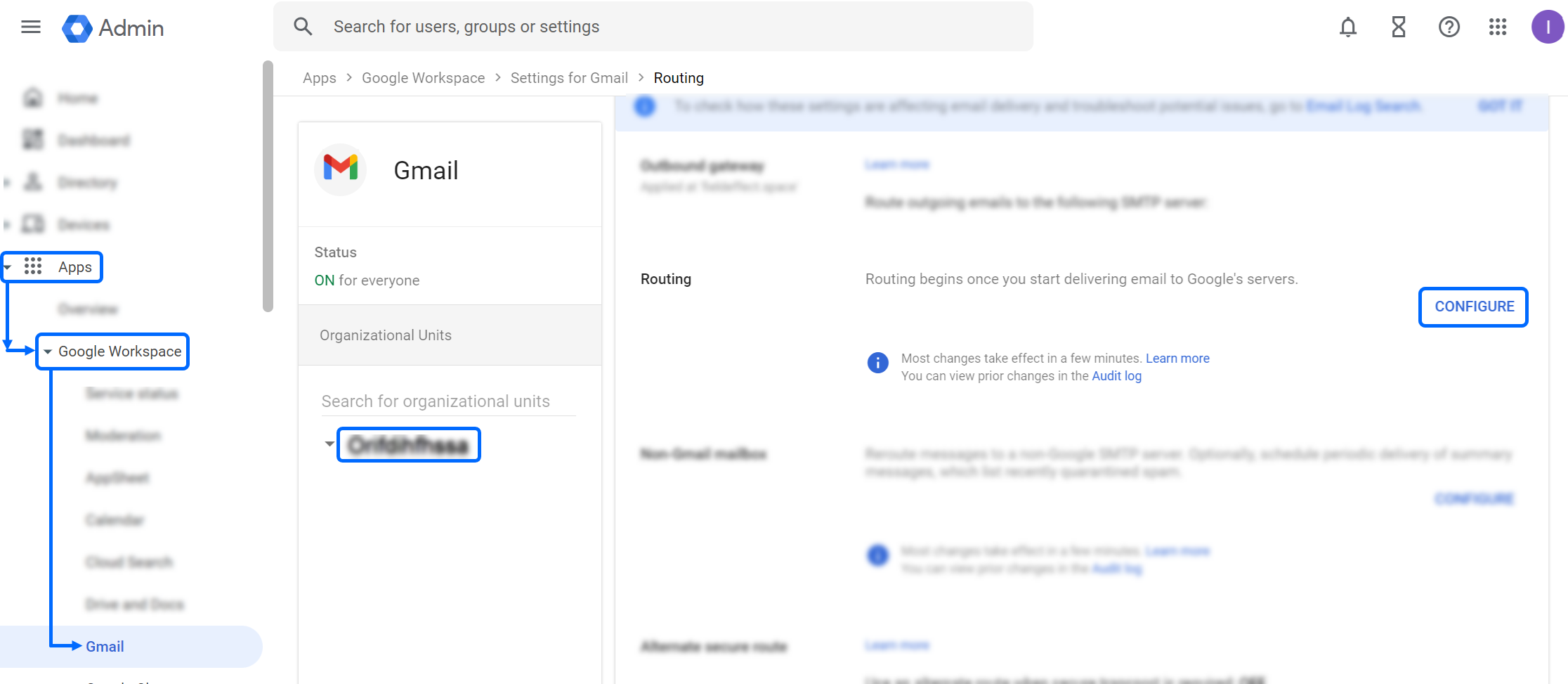Click the Dashboard icon in the sidebar

coord(33,140)
